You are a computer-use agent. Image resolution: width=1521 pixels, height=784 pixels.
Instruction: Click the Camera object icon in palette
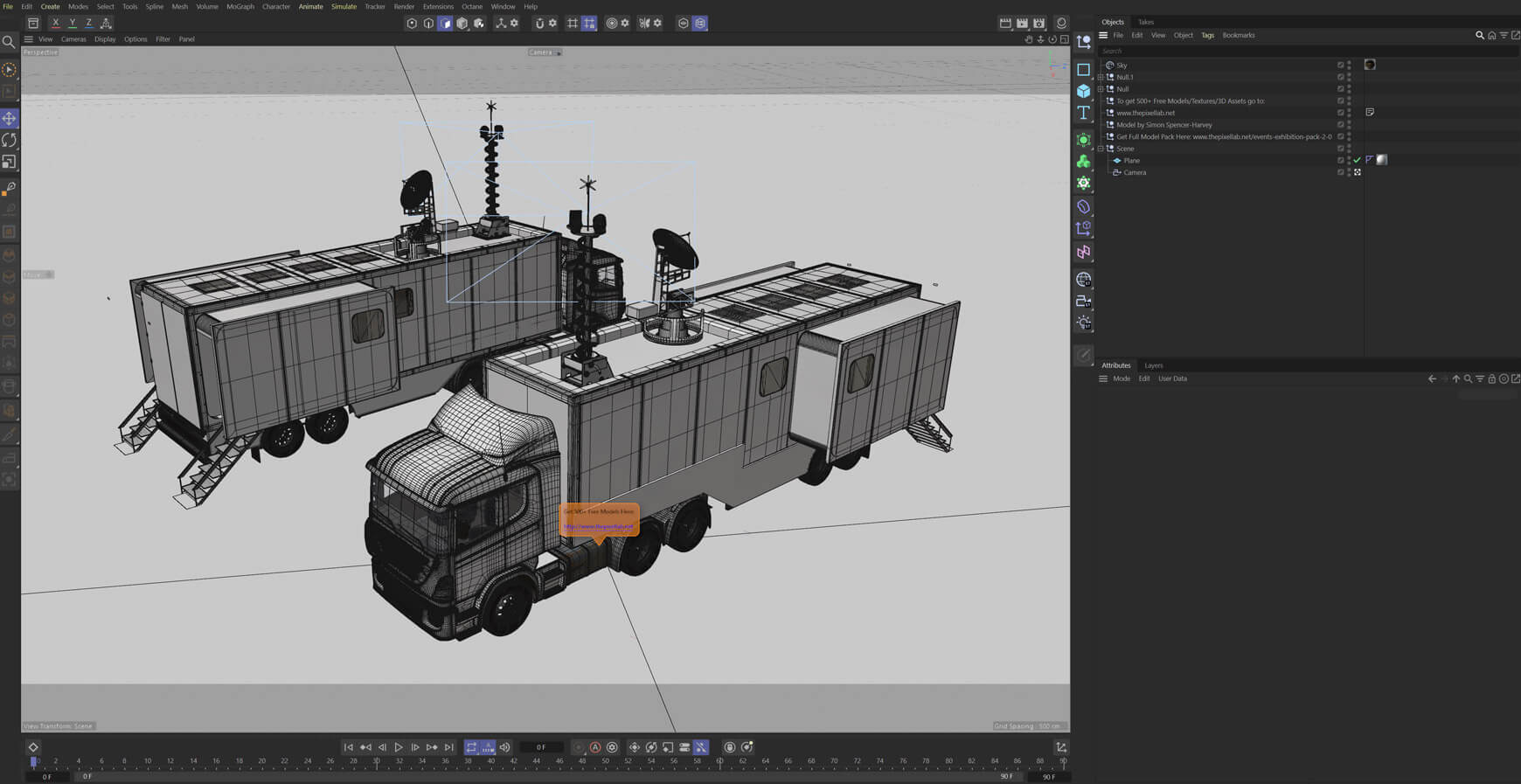(x=1084, y=301)
